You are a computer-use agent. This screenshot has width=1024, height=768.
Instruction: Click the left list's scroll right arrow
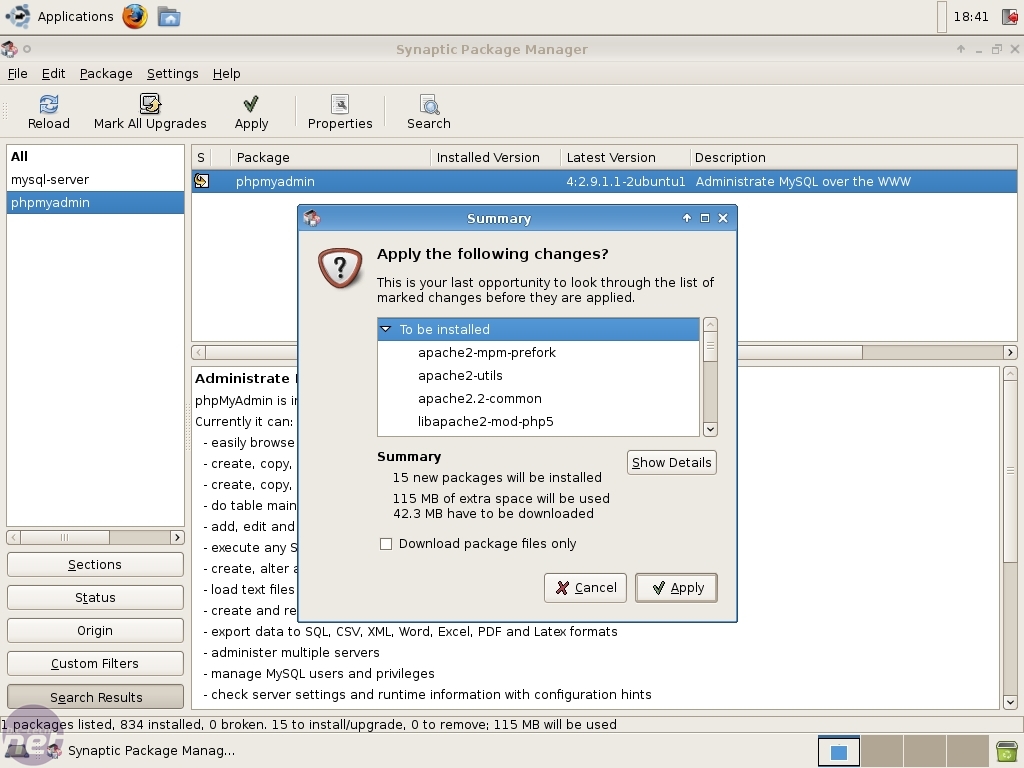177,537
